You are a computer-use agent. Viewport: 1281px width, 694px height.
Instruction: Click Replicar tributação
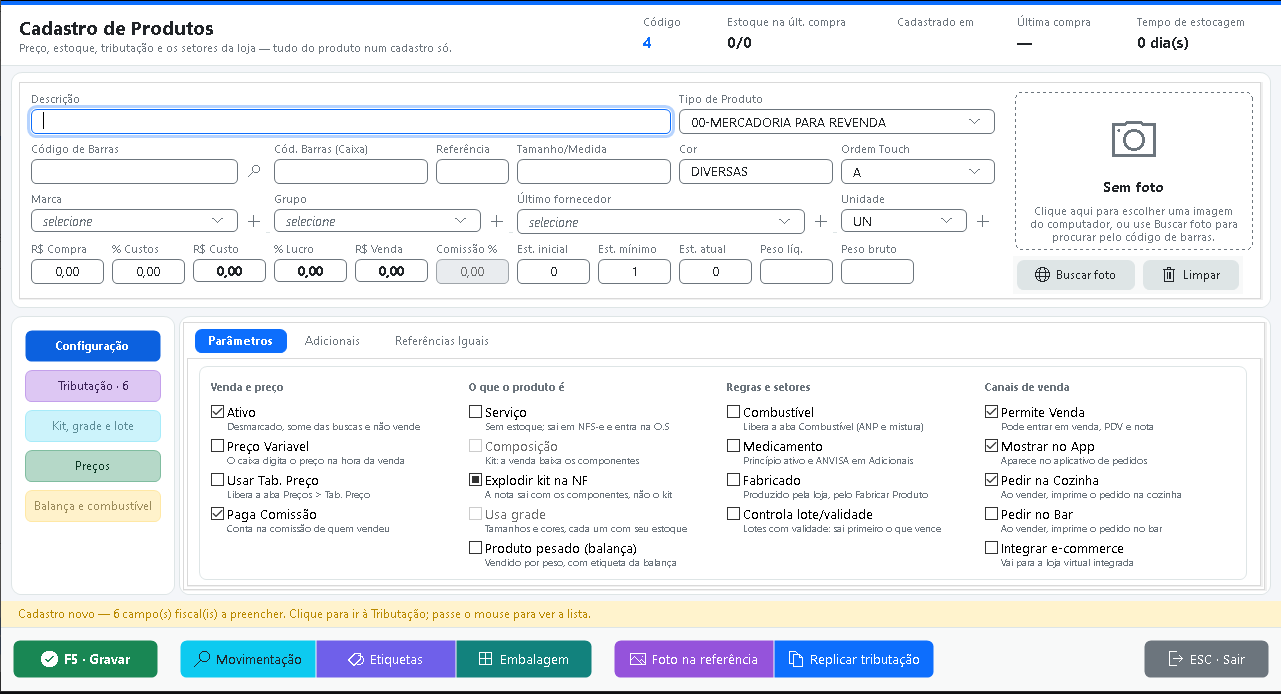click(x=854, y=659)
